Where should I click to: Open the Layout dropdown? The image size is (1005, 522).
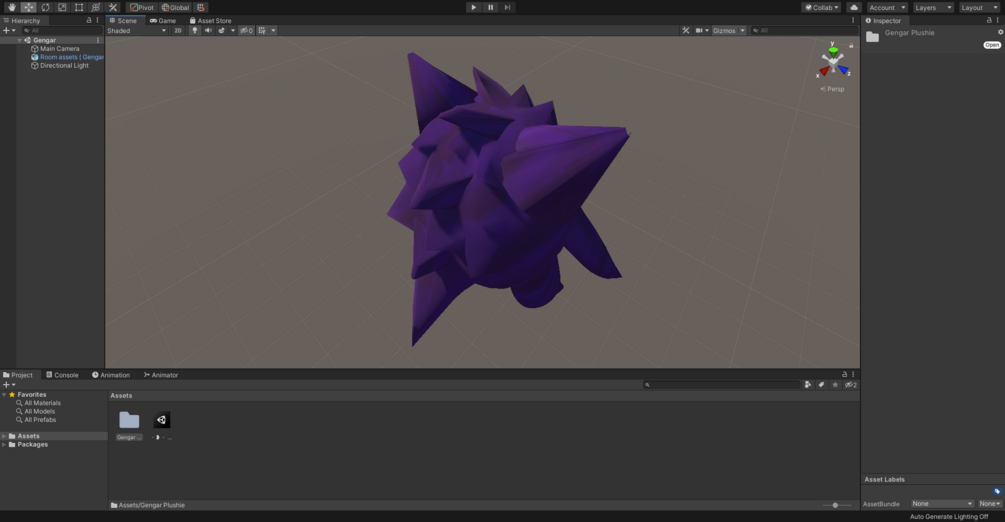[x=979, y=7]
